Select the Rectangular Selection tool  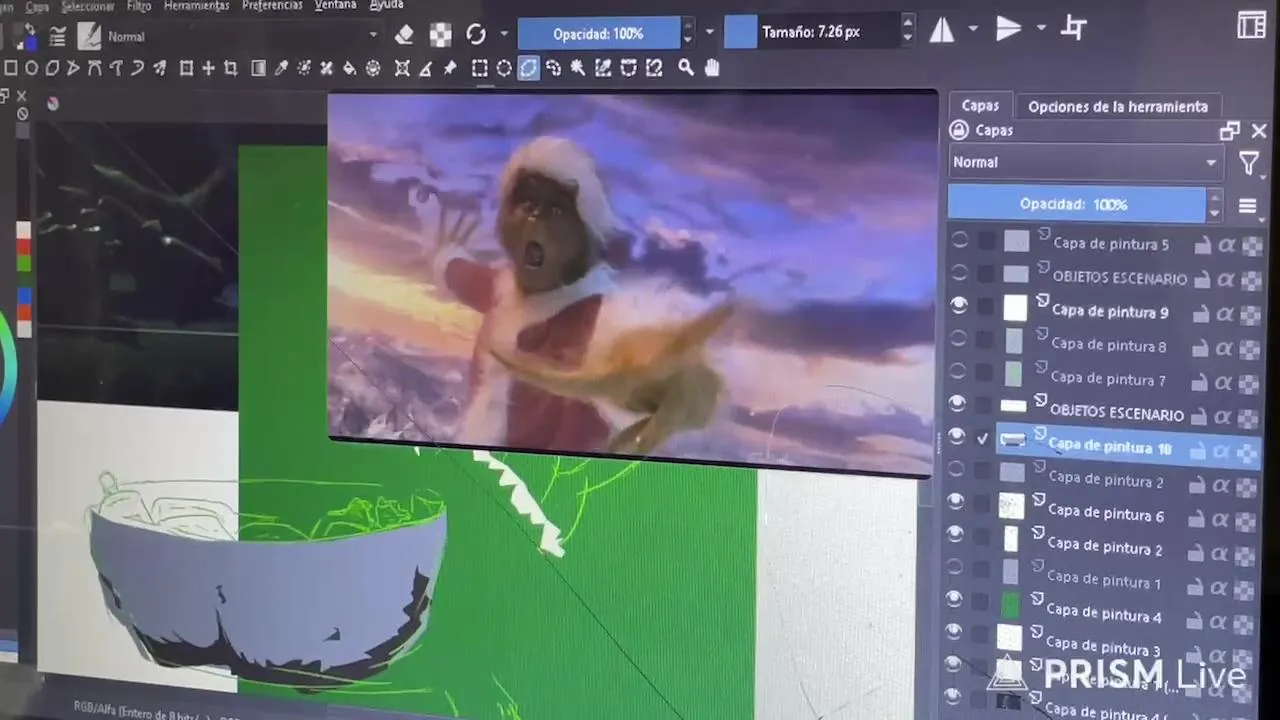point(480,68)
